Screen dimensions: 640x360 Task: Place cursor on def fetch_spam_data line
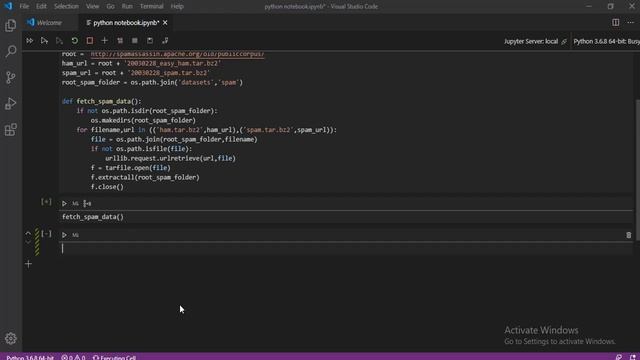tap(102, 101)
